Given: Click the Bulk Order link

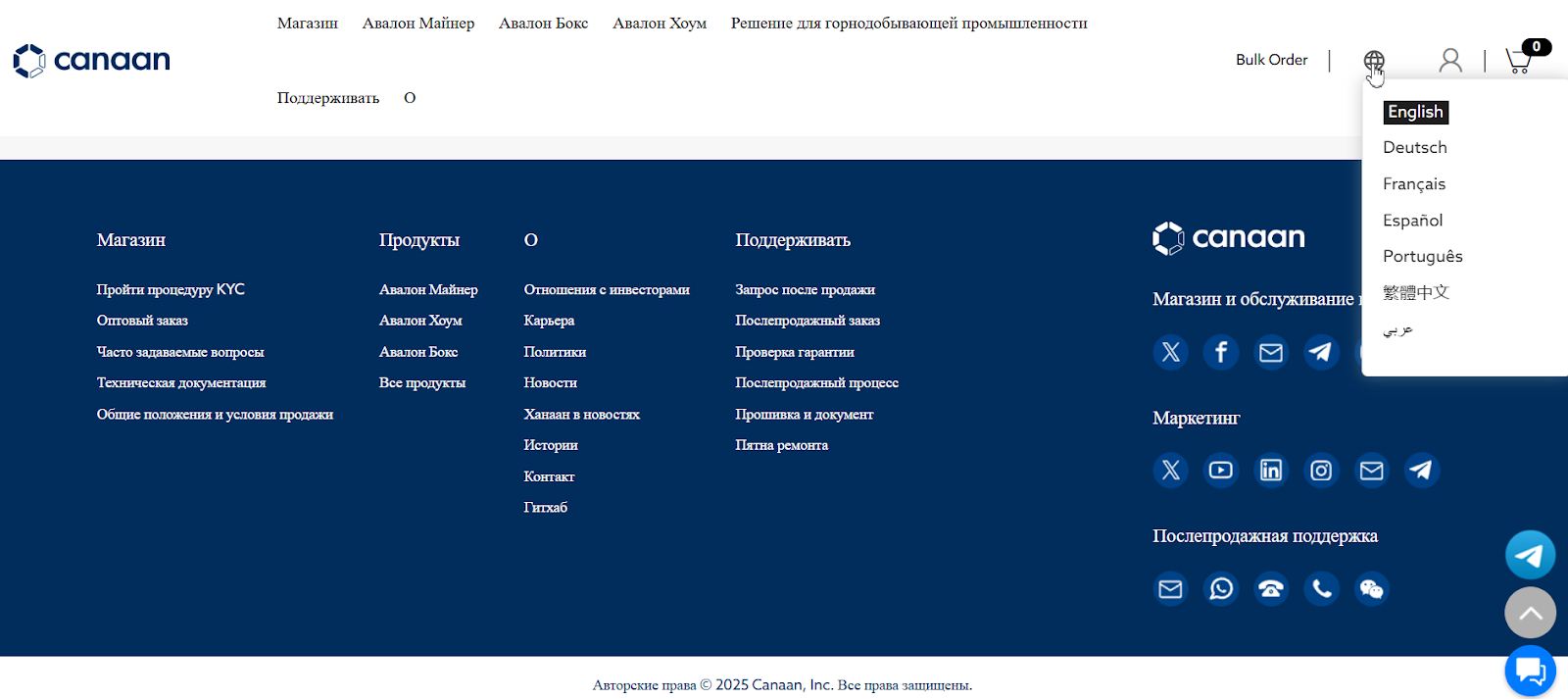Looking at the screenshot, I should 1271,60.
